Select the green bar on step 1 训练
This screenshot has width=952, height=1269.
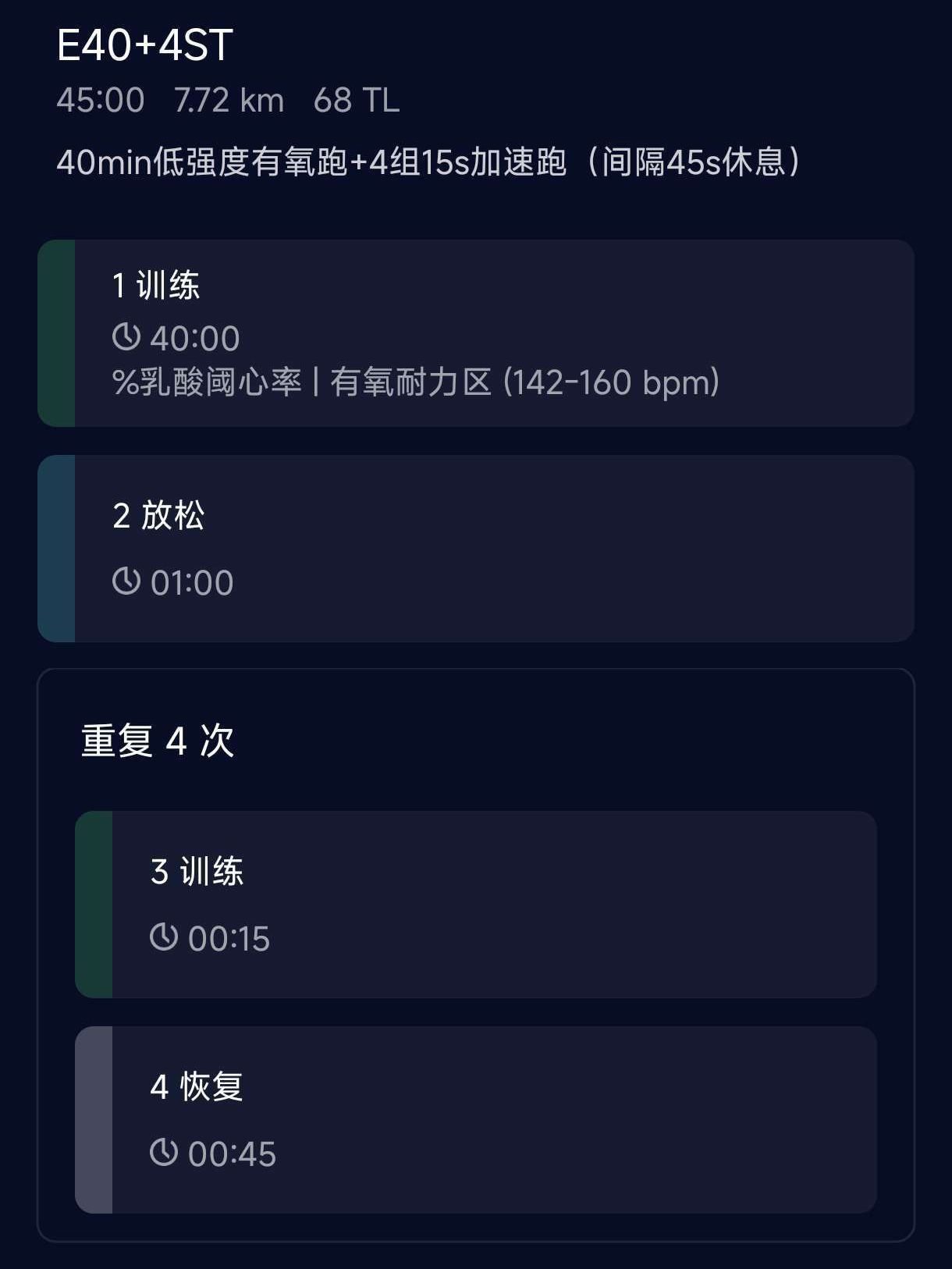coord(56,333)
